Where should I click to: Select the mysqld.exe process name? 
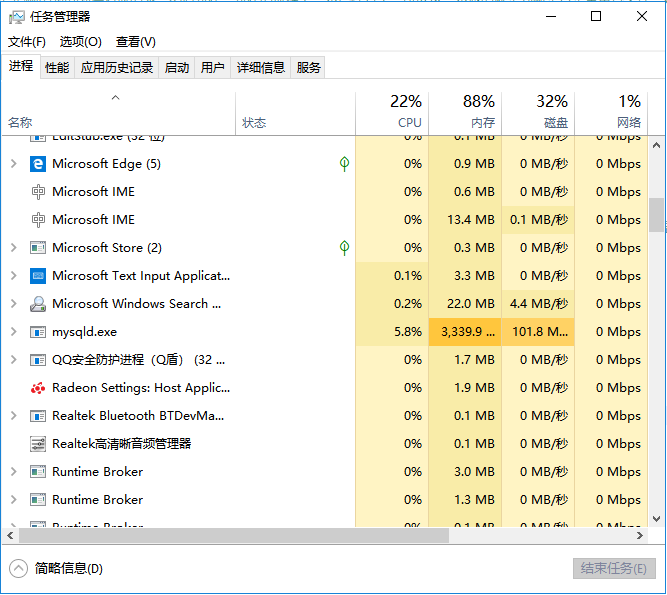[x=84, y=332]
